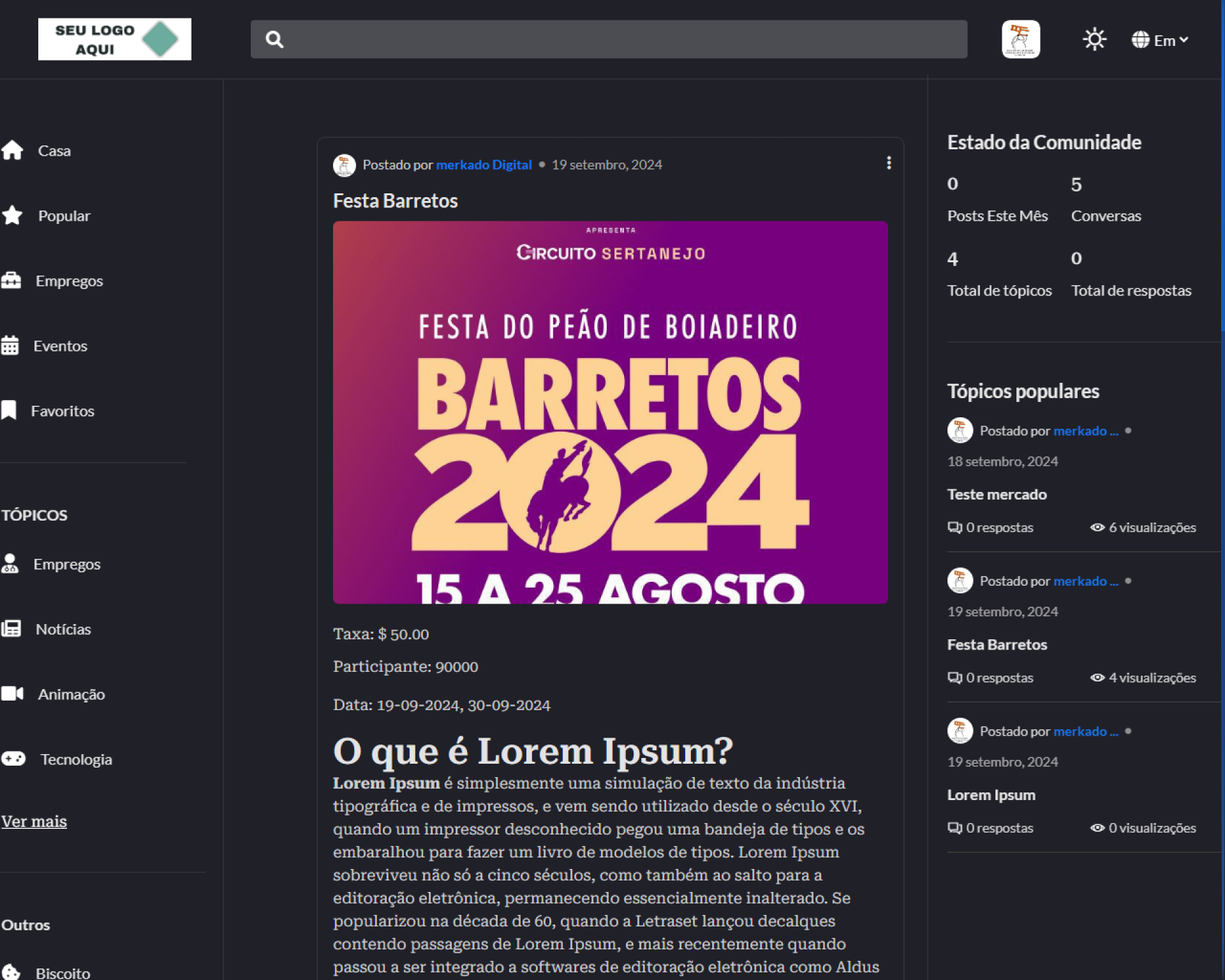Click the Notícias newspaper icon
Screen dimensions: 1225x980
[x=11, y=629]
